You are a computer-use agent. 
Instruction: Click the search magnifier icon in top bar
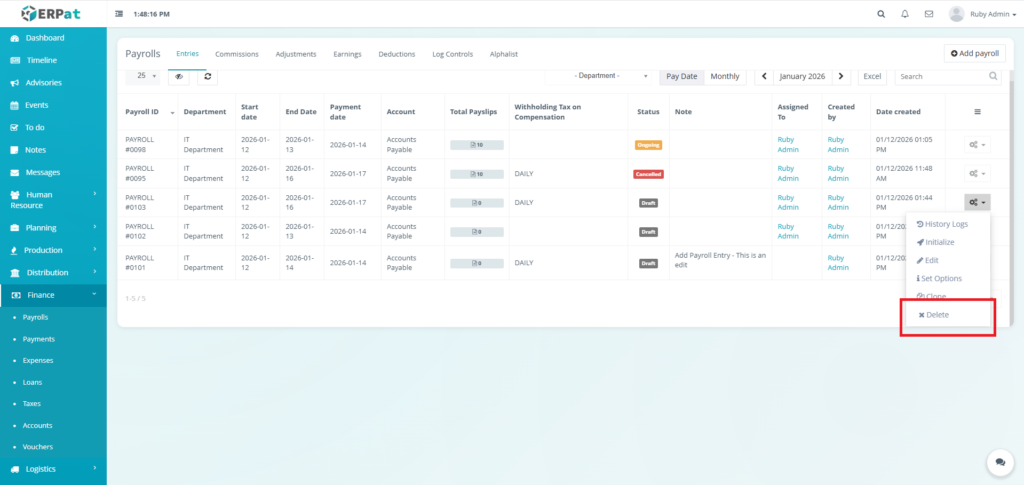(x=881, y=14)
